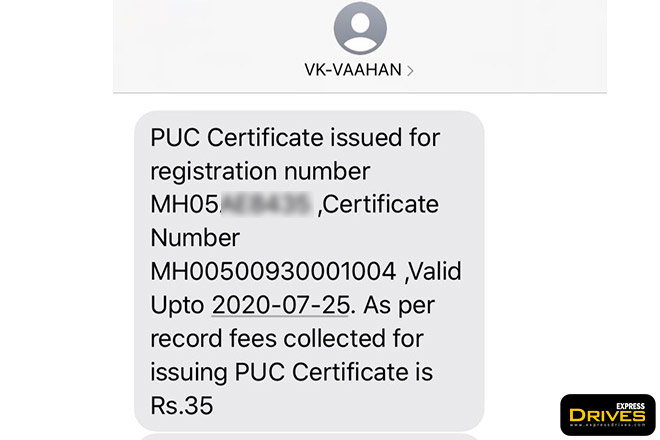
Task: Select certificate number MH00500930001004
Action: click(x=273, y=271)
